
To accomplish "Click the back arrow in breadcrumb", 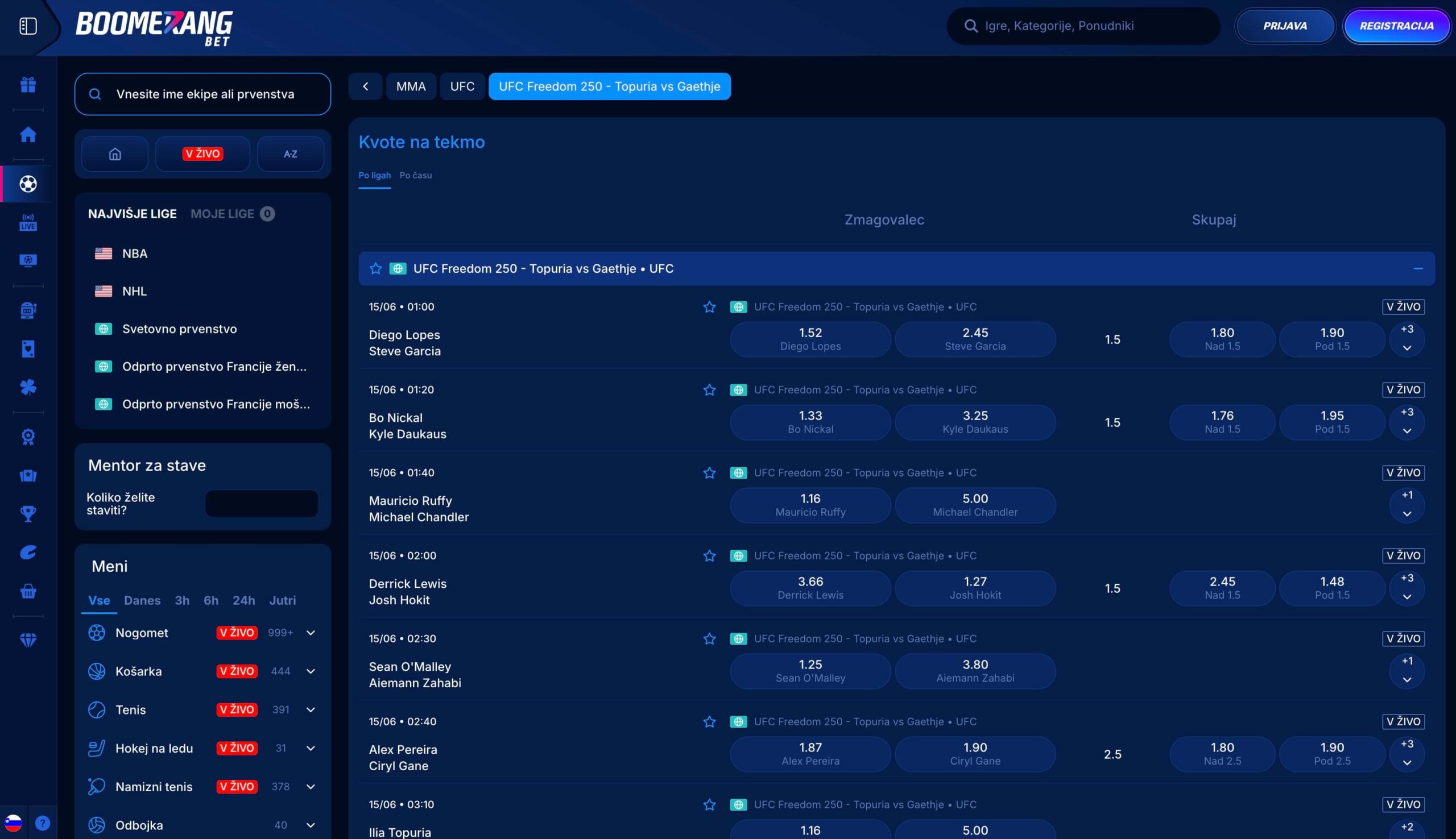I will point(365,86).
